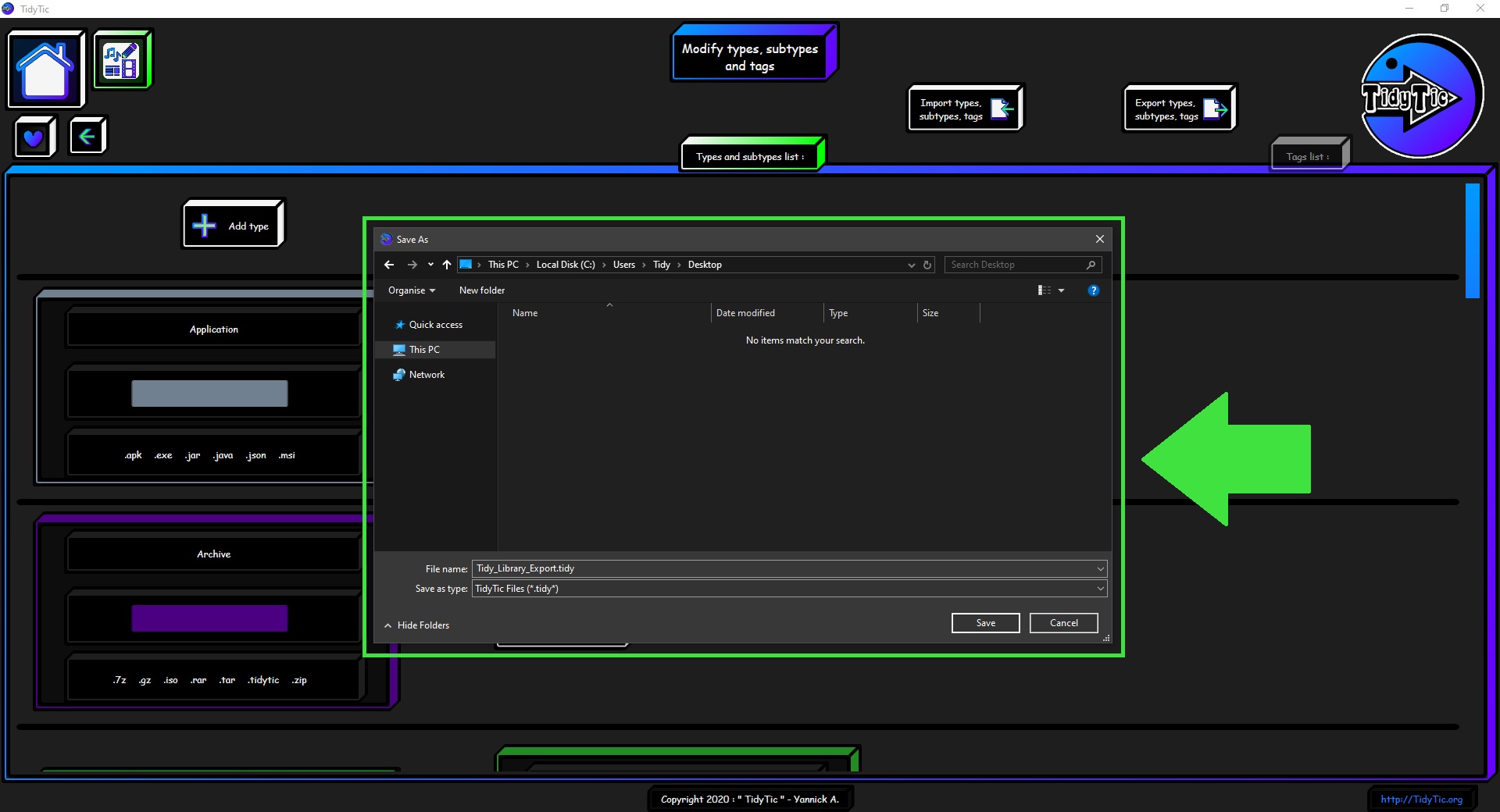The width and height of the screenshot is (1500, 812).
Task: Click the .7z extension
Action: coord(120,680)
